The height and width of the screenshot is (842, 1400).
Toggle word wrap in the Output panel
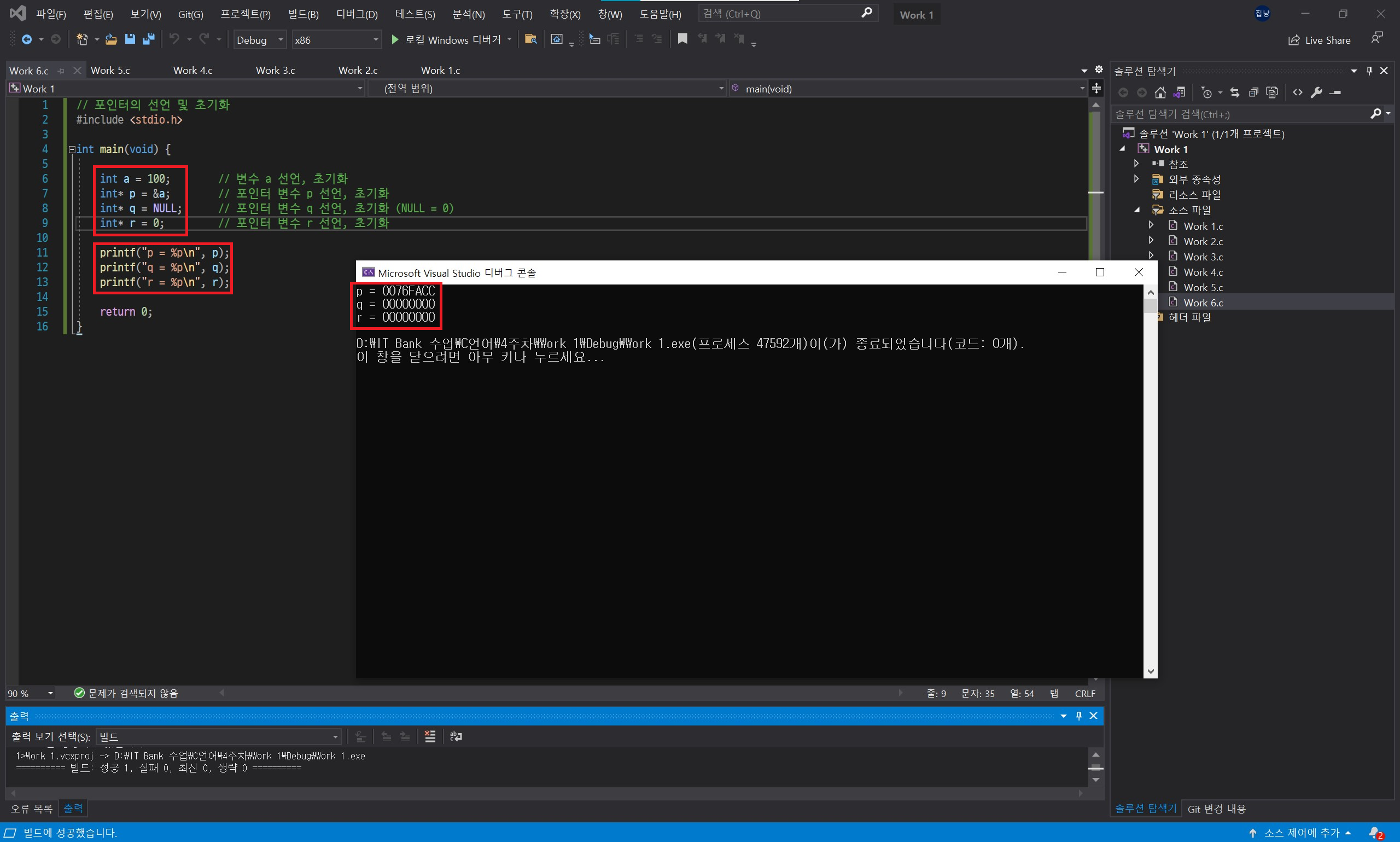point(456,736)
